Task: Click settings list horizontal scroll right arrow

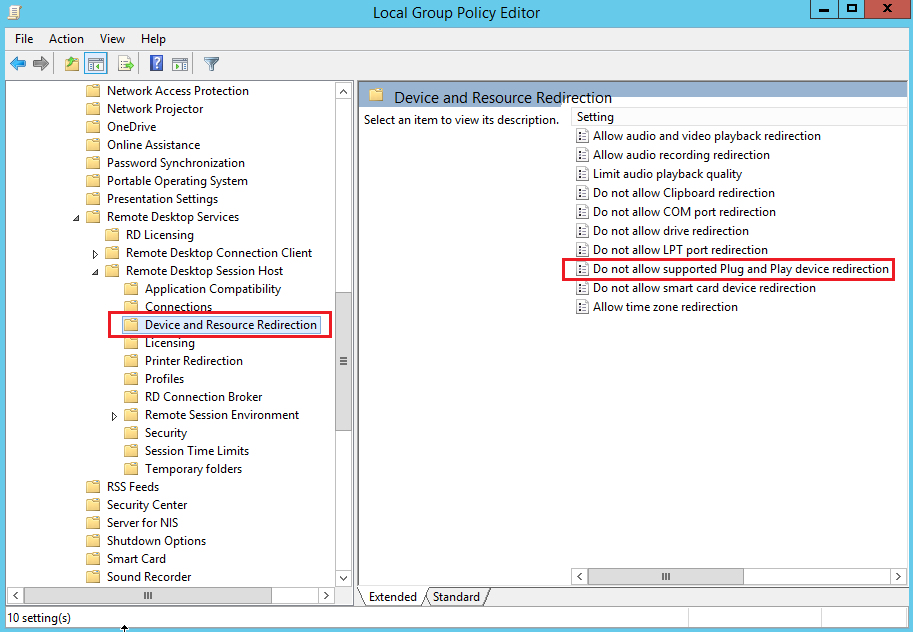Action: pyautogui.click(x=898, y=577)
